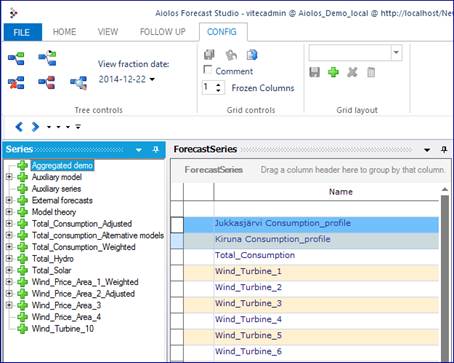Click the forward navigation arrow
The width and height of the screenshot is (454, 363).
[35, 127]
